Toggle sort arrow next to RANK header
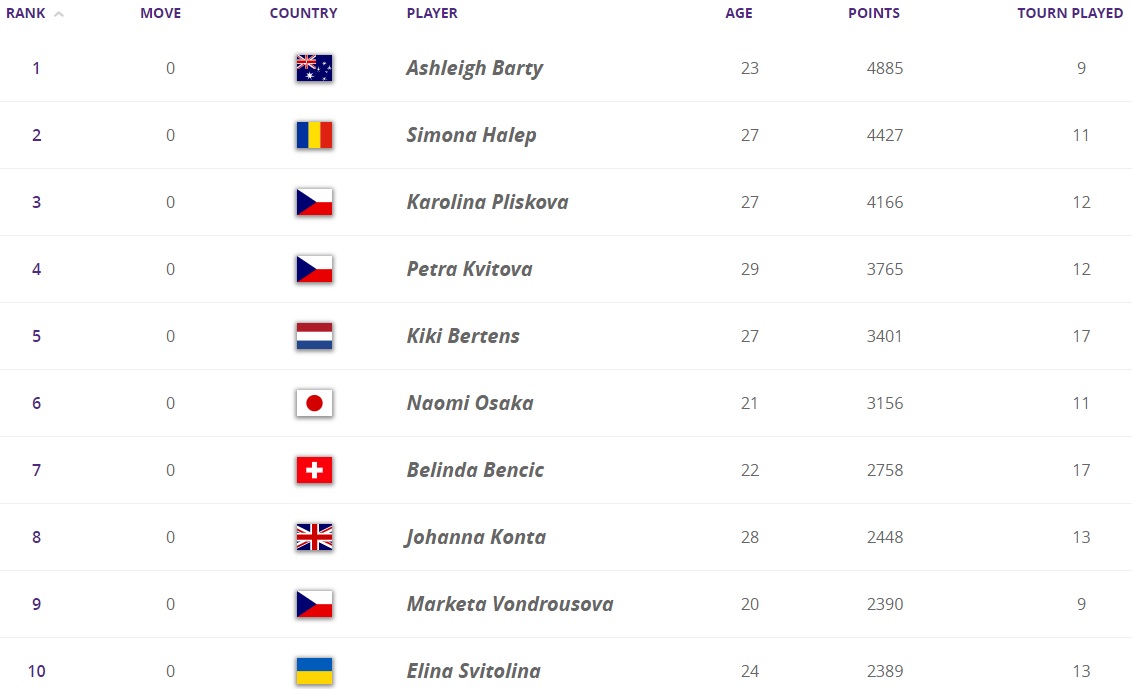This screenshot has width=1132, height=689. [58, 14]
